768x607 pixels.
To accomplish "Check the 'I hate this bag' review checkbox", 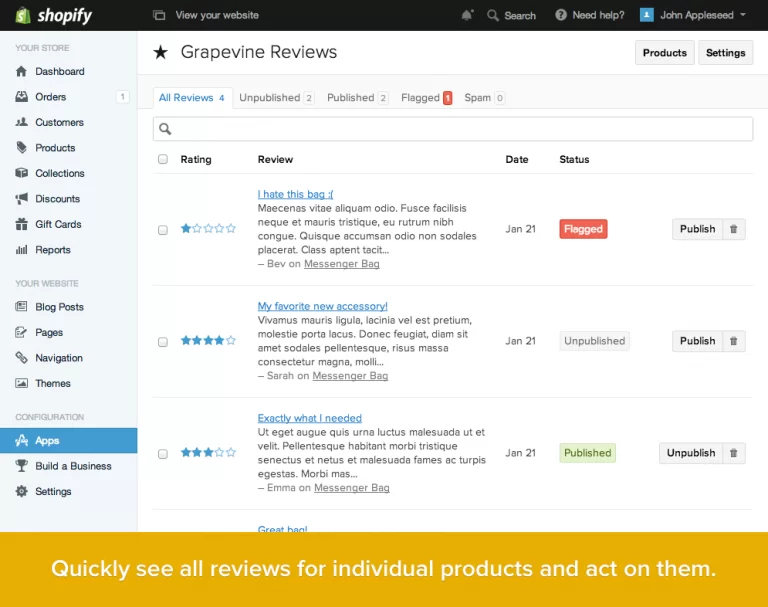I will 163,230.
